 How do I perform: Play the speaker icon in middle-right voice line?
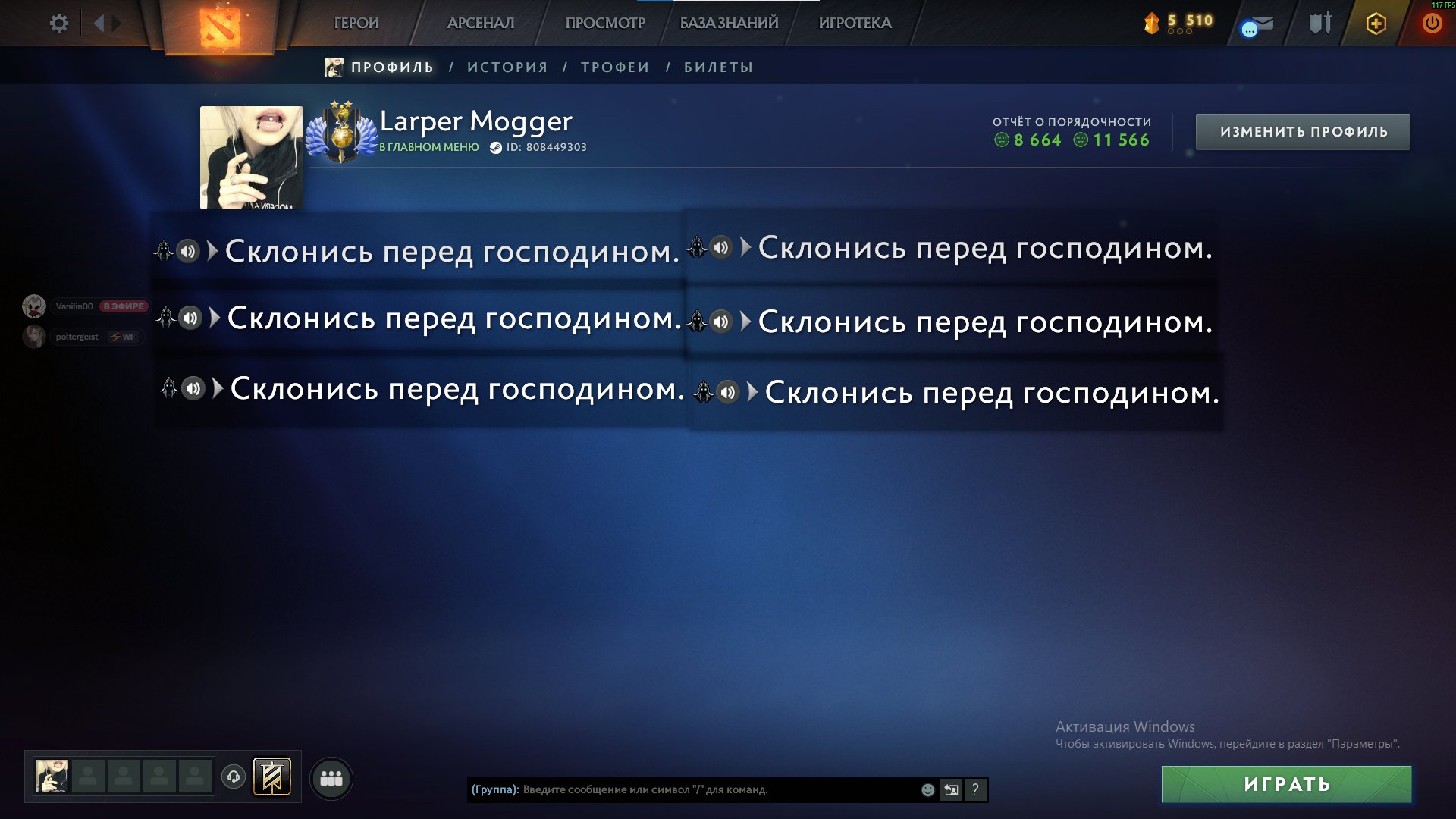point(721,322)
